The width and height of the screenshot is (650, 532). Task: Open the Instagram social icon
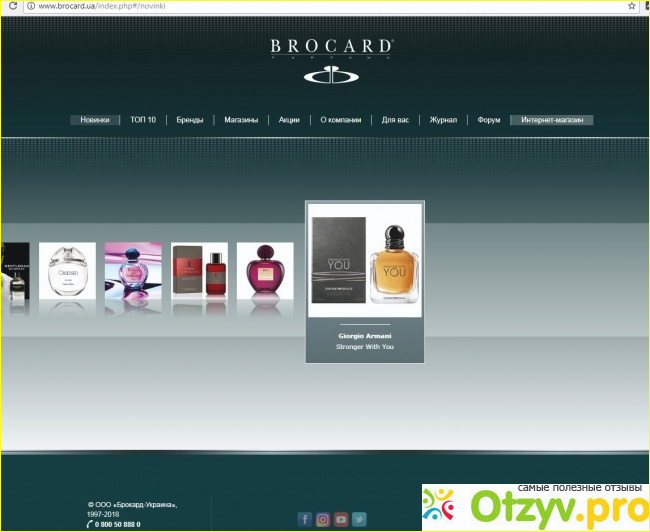coord(323,519)
